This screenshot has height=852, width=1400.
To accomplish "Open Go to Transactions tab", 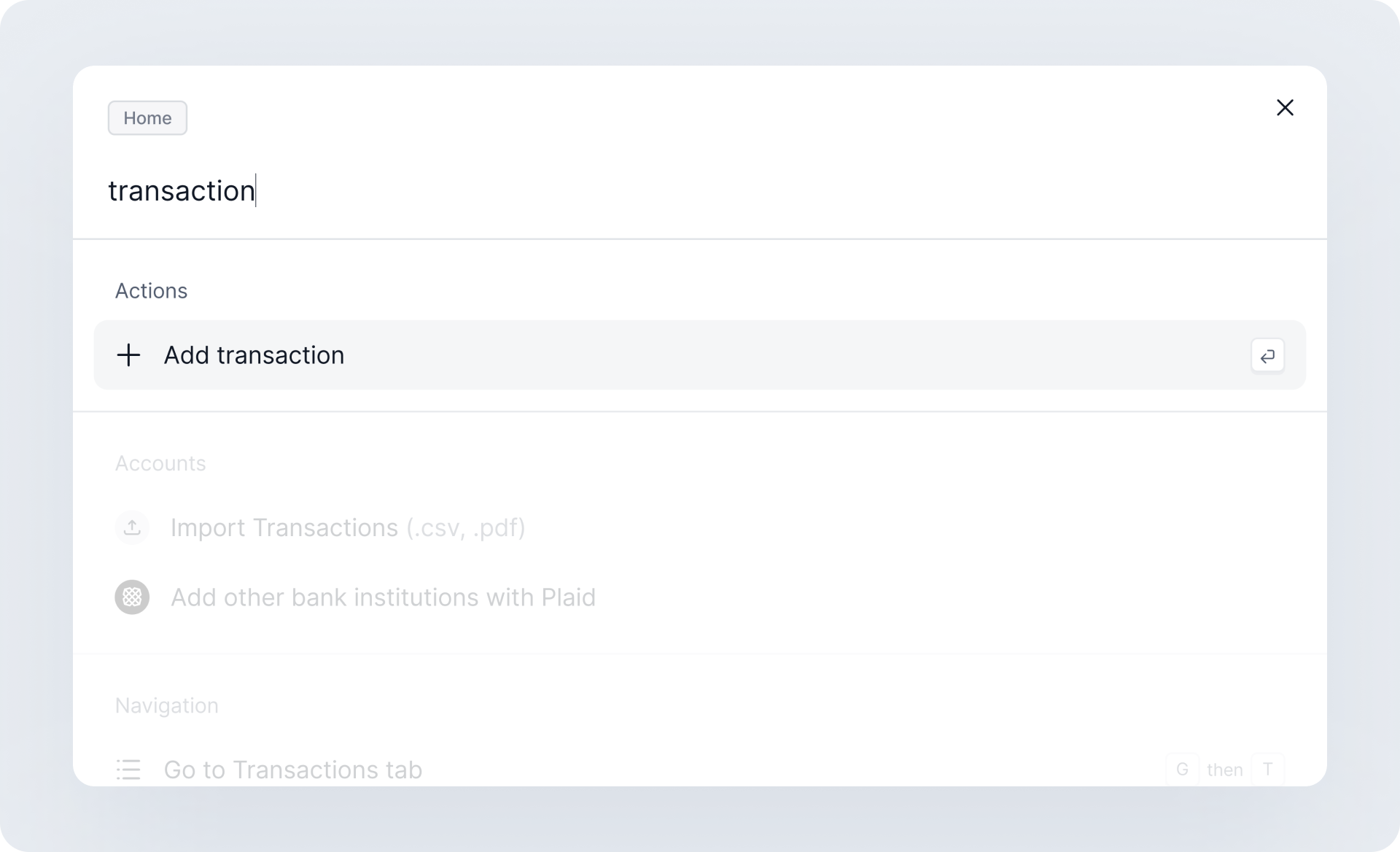I will click(292, 770).
